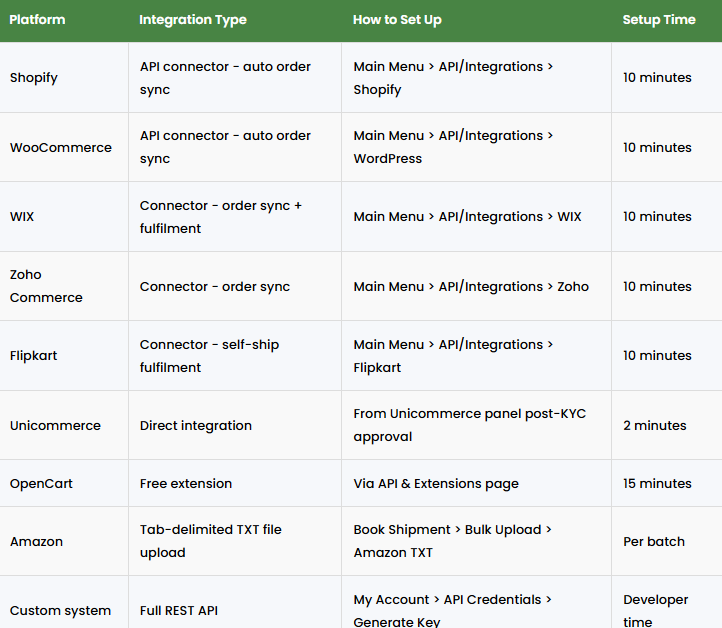Click setup path ending in Shopify
722x628 pixels.
click(x=476, y=77)
